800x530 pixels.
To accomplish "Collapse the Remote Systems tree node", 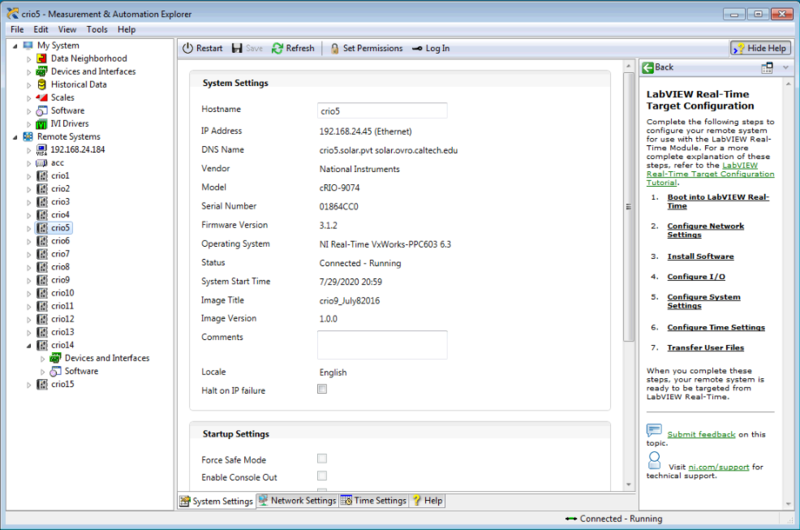I will coord(15,137).
